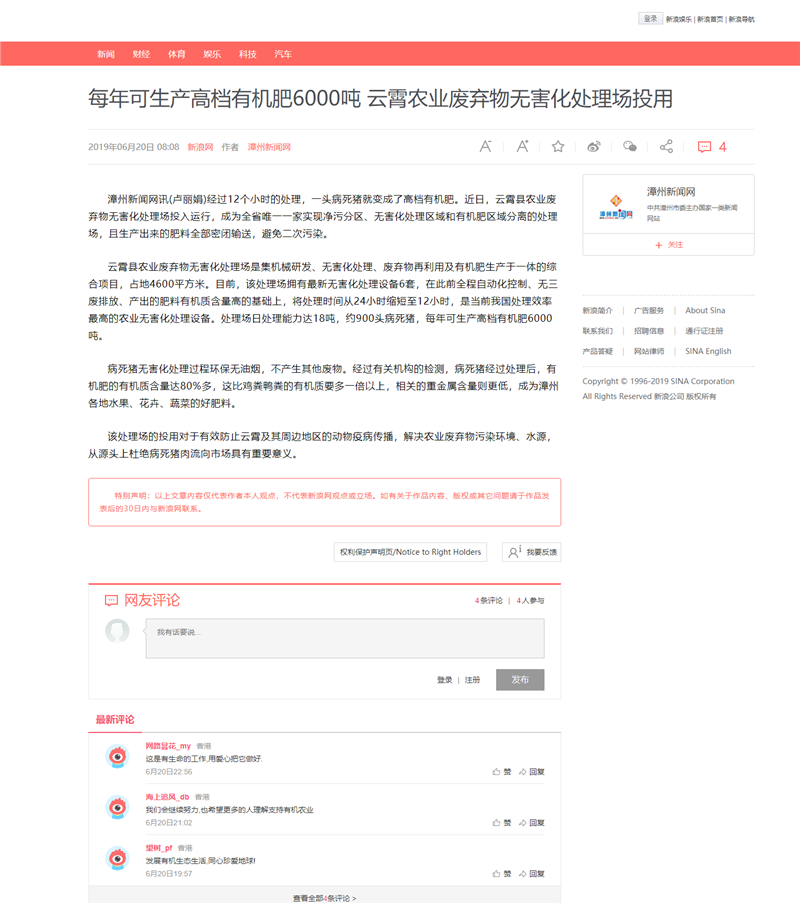Switch to the 最新评论 tab
800x904 pixels.
point(115,720)
